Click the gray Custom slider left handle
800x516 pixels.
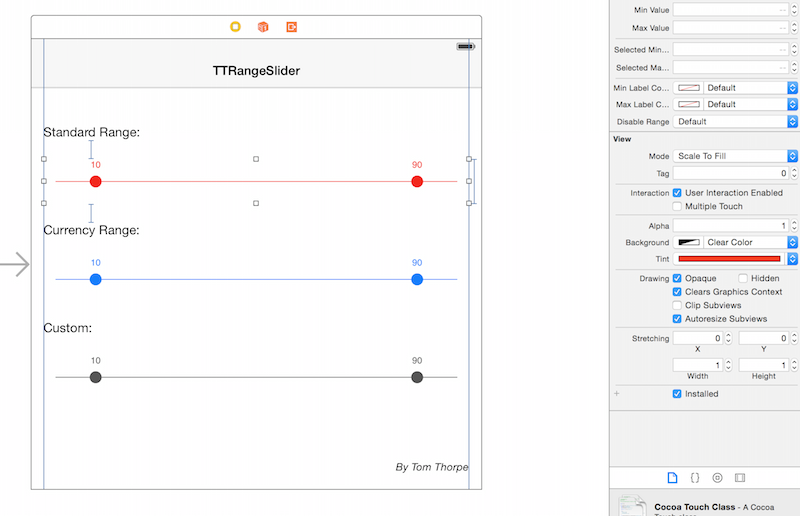(95, 377)
